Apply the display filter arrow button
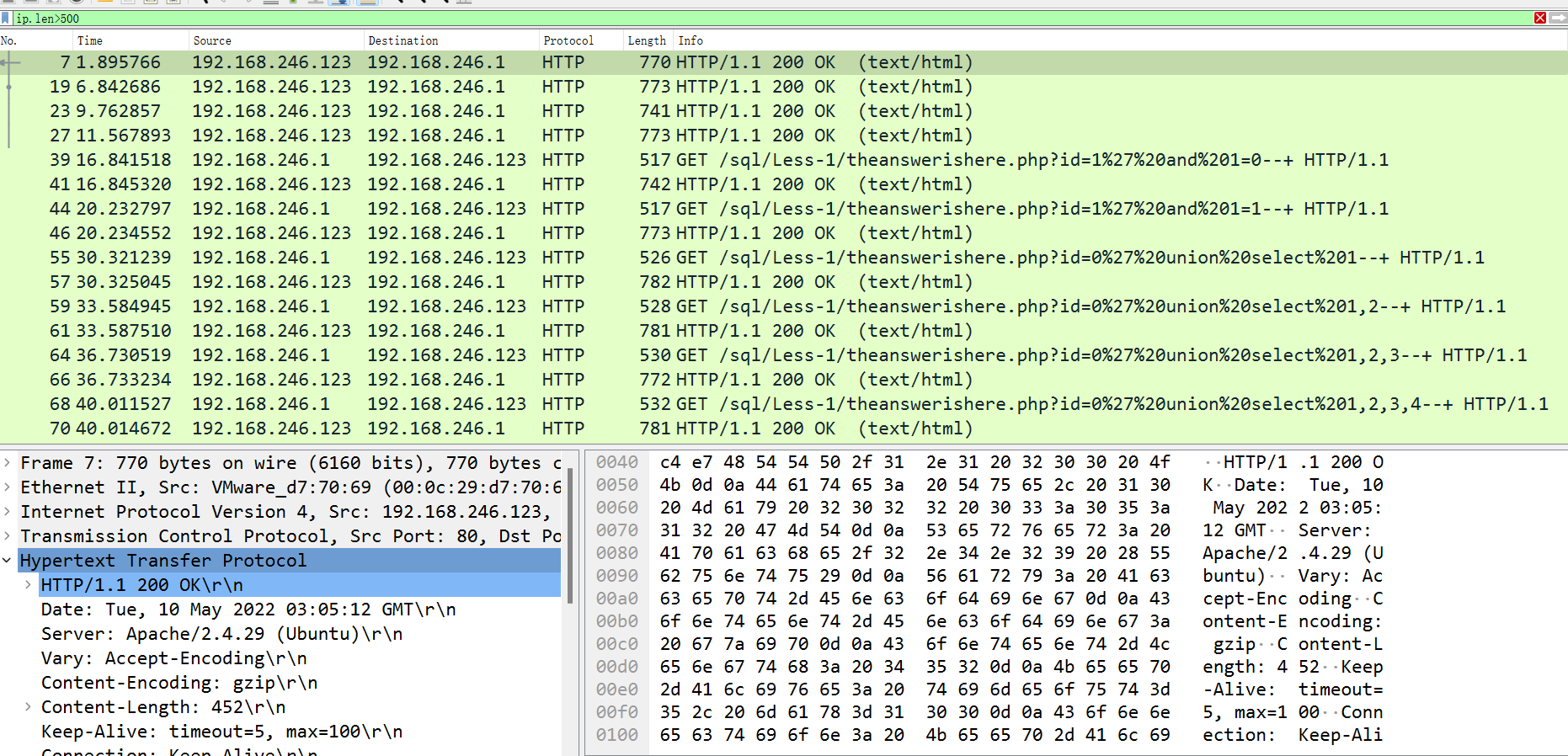 point(1557,18)
